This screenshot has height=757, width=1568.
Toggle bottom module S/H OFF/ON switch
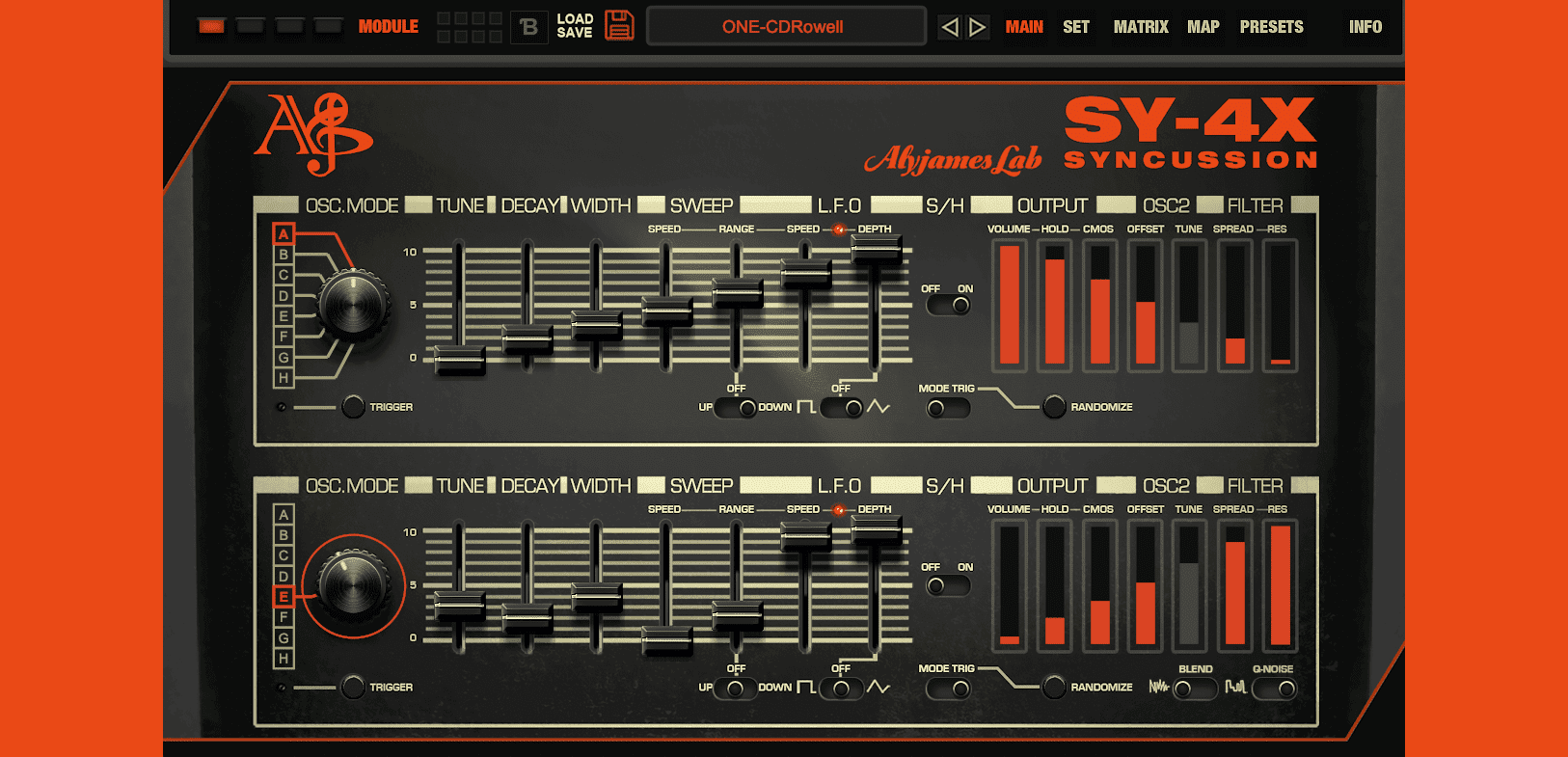point(948,585)
